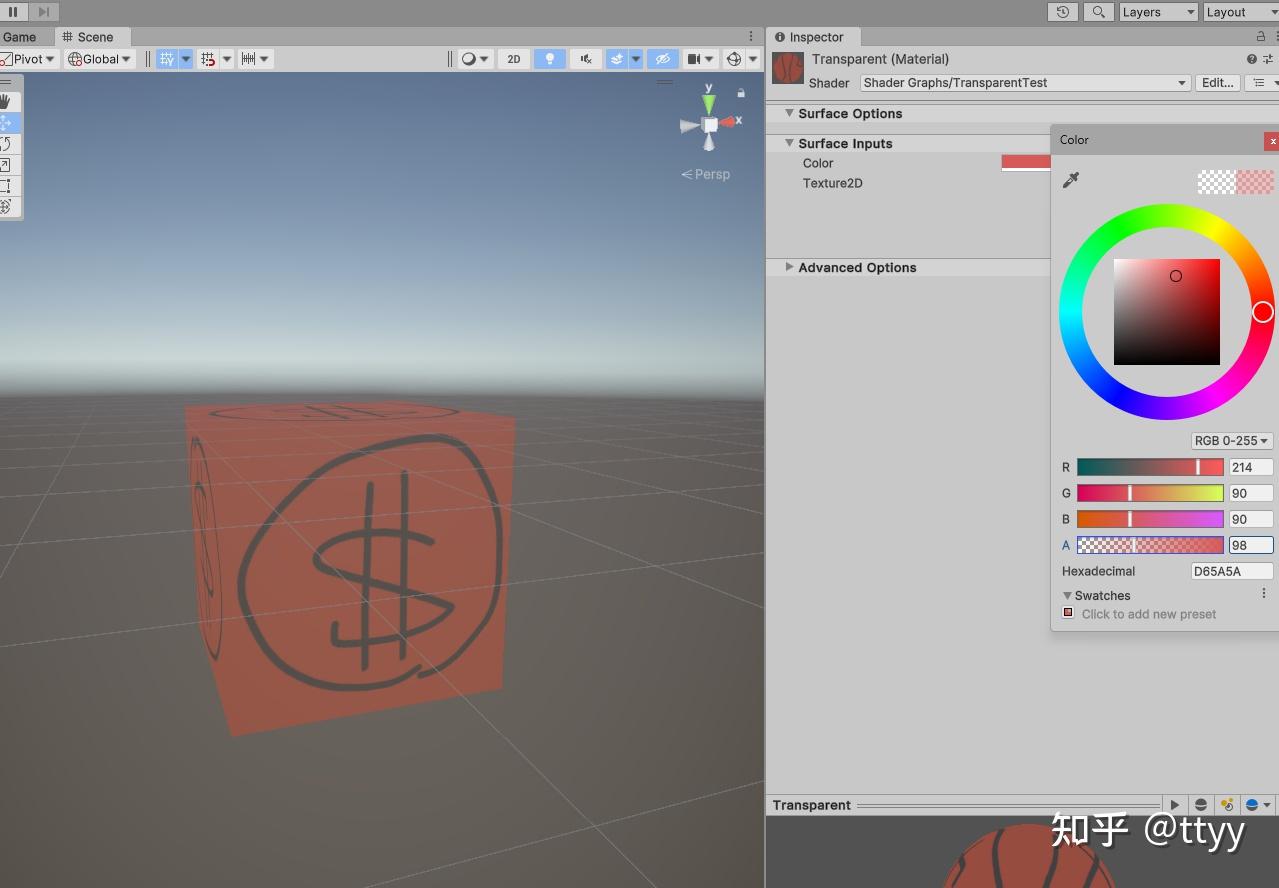The width and height of the screenshot is (1279, 888).
Task: Click the snap magnet icon in the toolbar
Action: pyautogui.click(x=207, y=59)
